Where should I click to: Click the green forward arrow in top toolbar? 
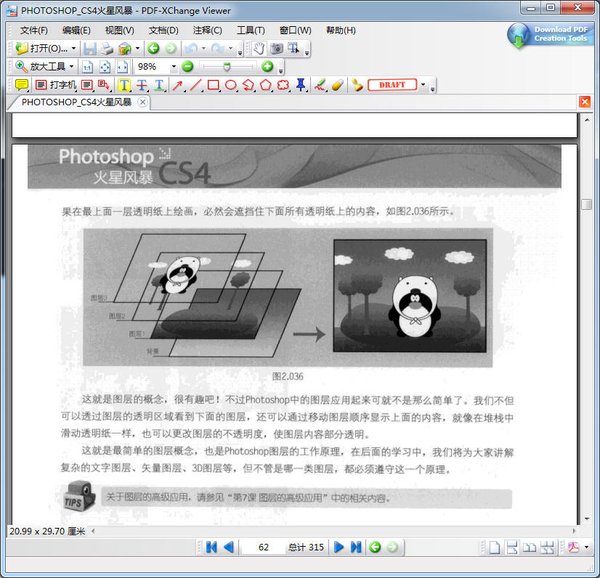[x=171, y=48]
